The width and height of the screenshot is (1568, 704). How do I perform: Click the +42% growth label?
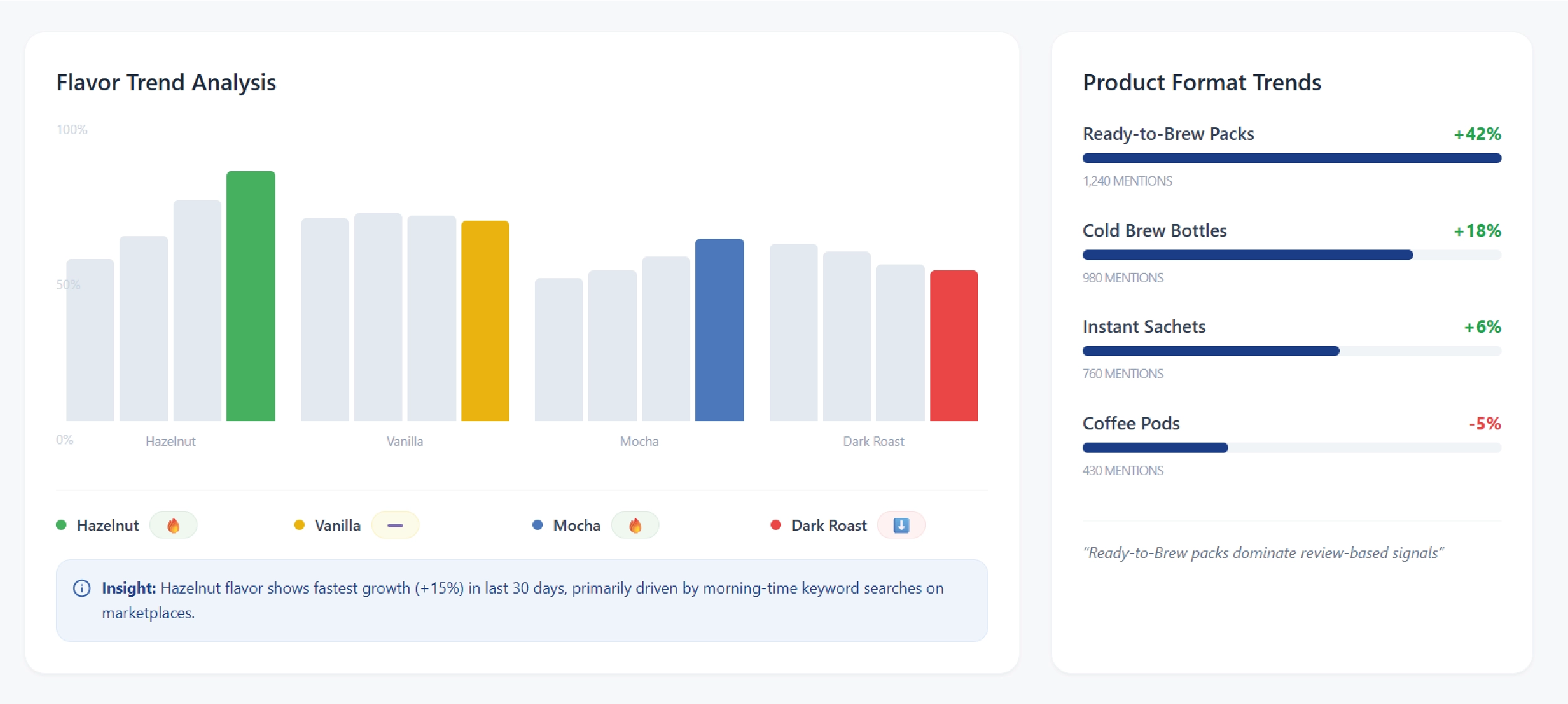pyautogui.click(x=1477, y=134)
